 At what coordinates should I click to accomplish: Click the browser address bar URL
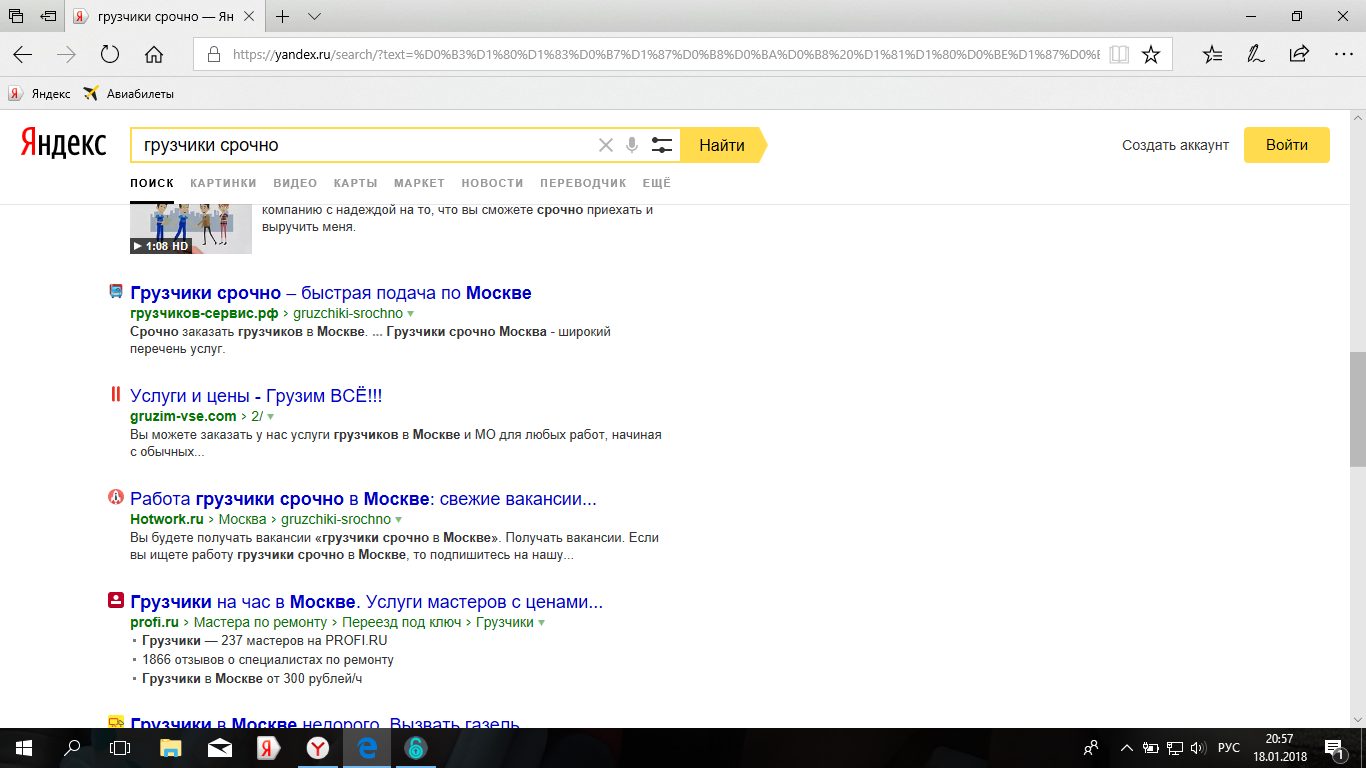click(665, 55)
